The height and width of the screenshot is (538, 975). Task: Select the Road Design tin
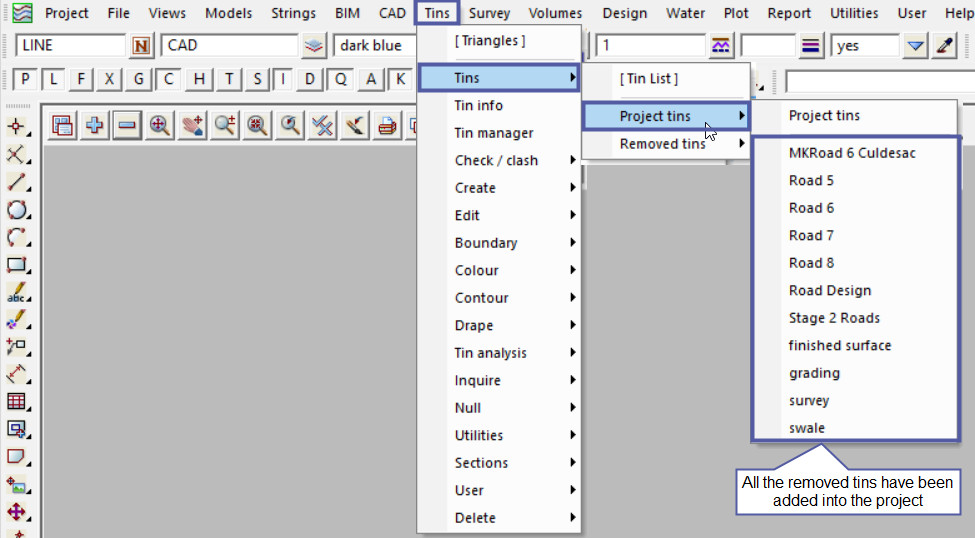click(x=829, y=291)
